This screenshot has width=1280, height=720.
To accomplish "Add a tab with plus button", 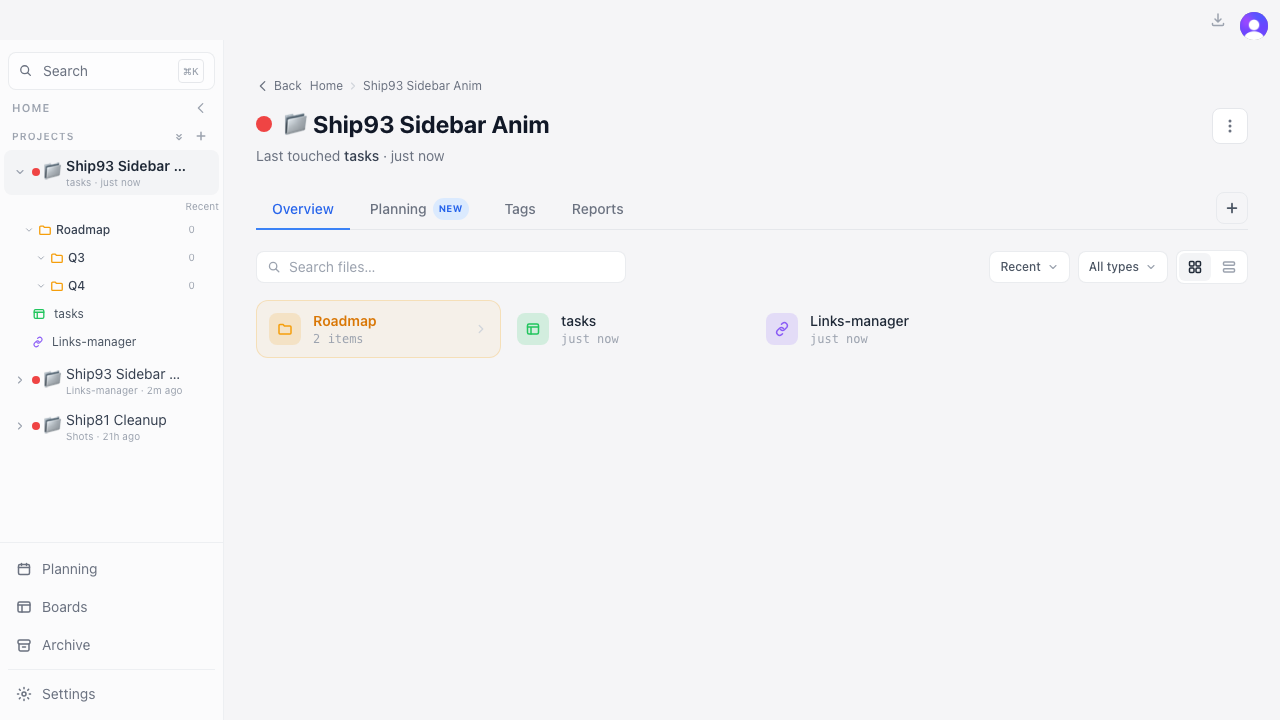I will [1232, 208].
